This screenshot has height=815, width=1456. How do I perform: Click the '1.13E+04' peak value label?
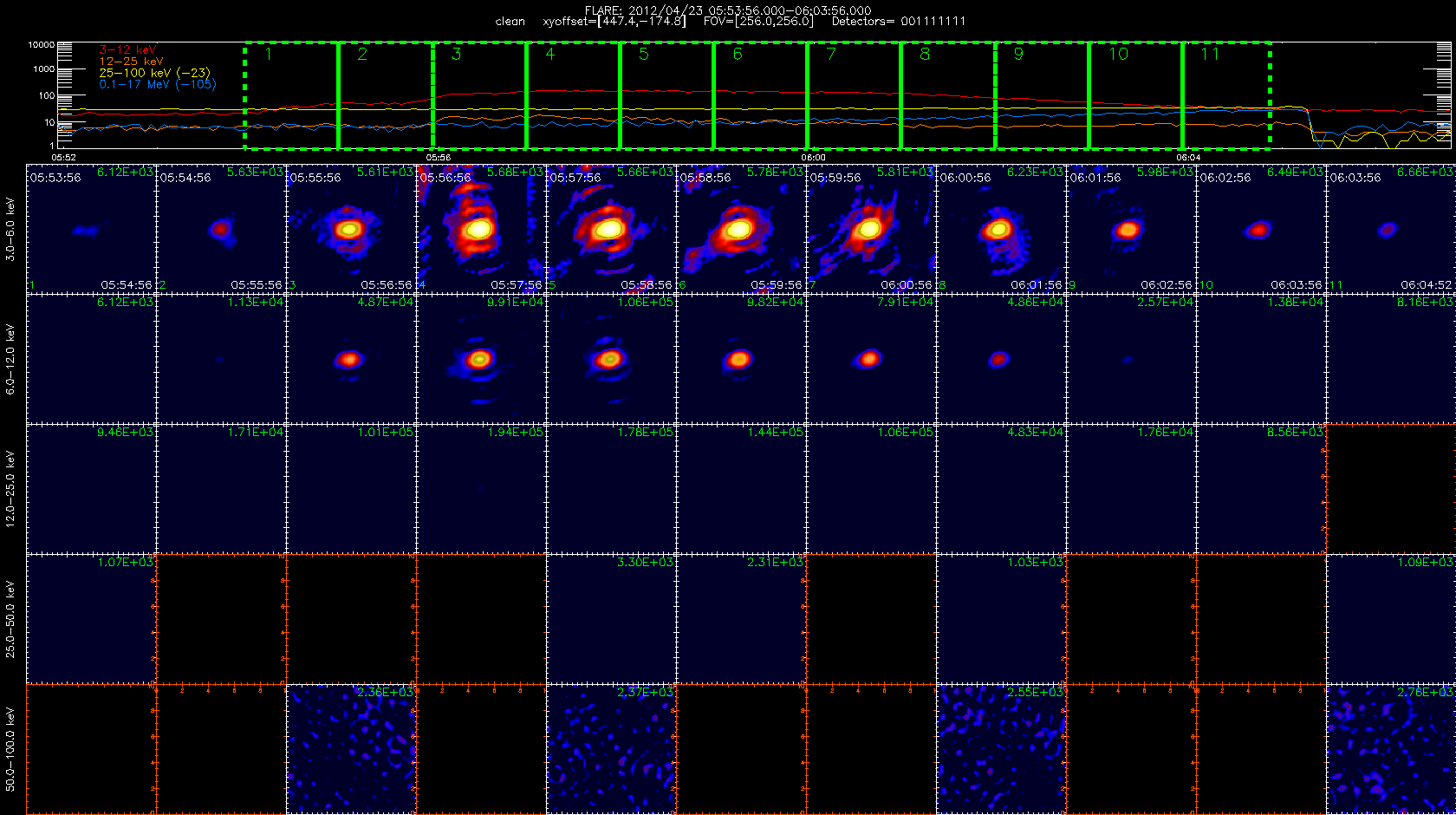(x=256, y=303)
